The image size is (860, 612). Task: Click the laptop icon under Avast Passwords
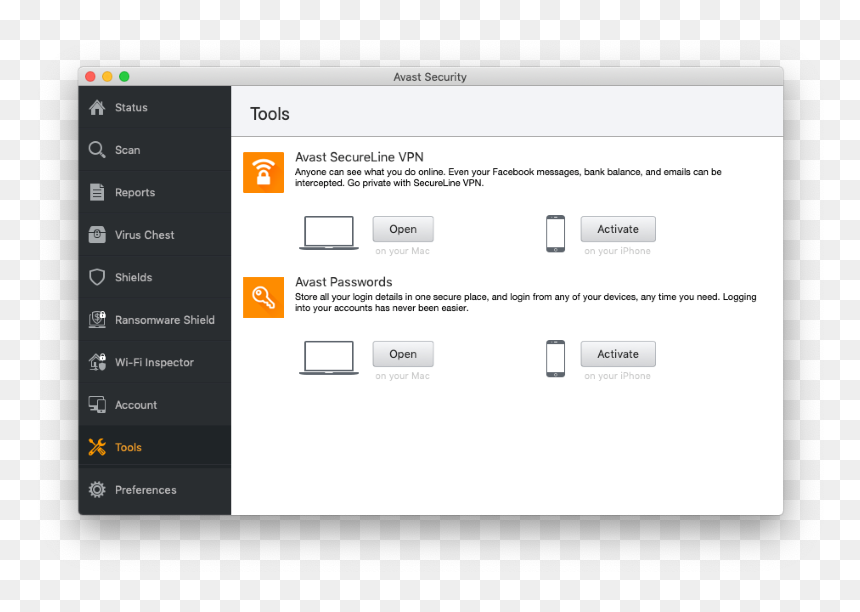(329, 358)
